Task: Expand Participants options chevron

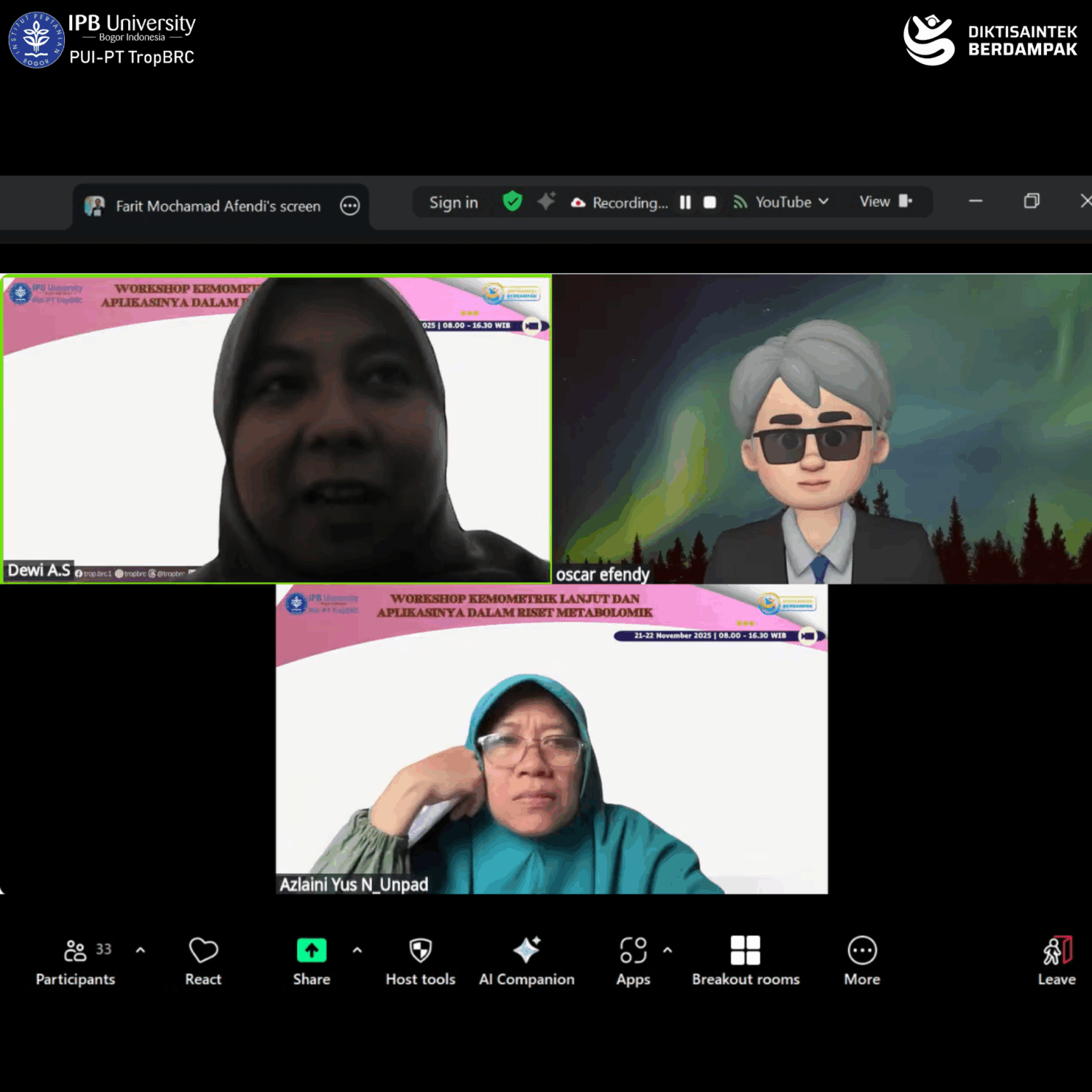Action: click(140, 949)
